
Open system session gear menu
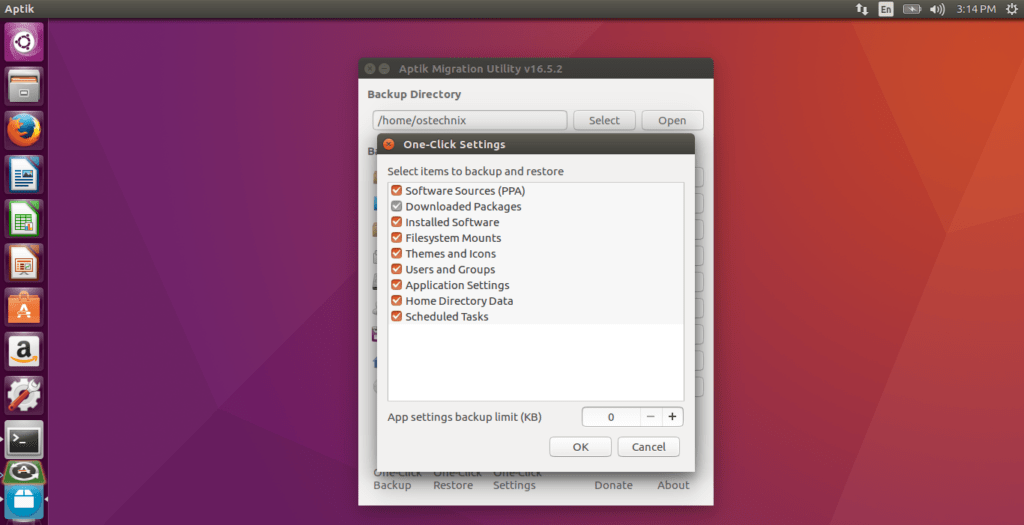tap(1012, 9)
